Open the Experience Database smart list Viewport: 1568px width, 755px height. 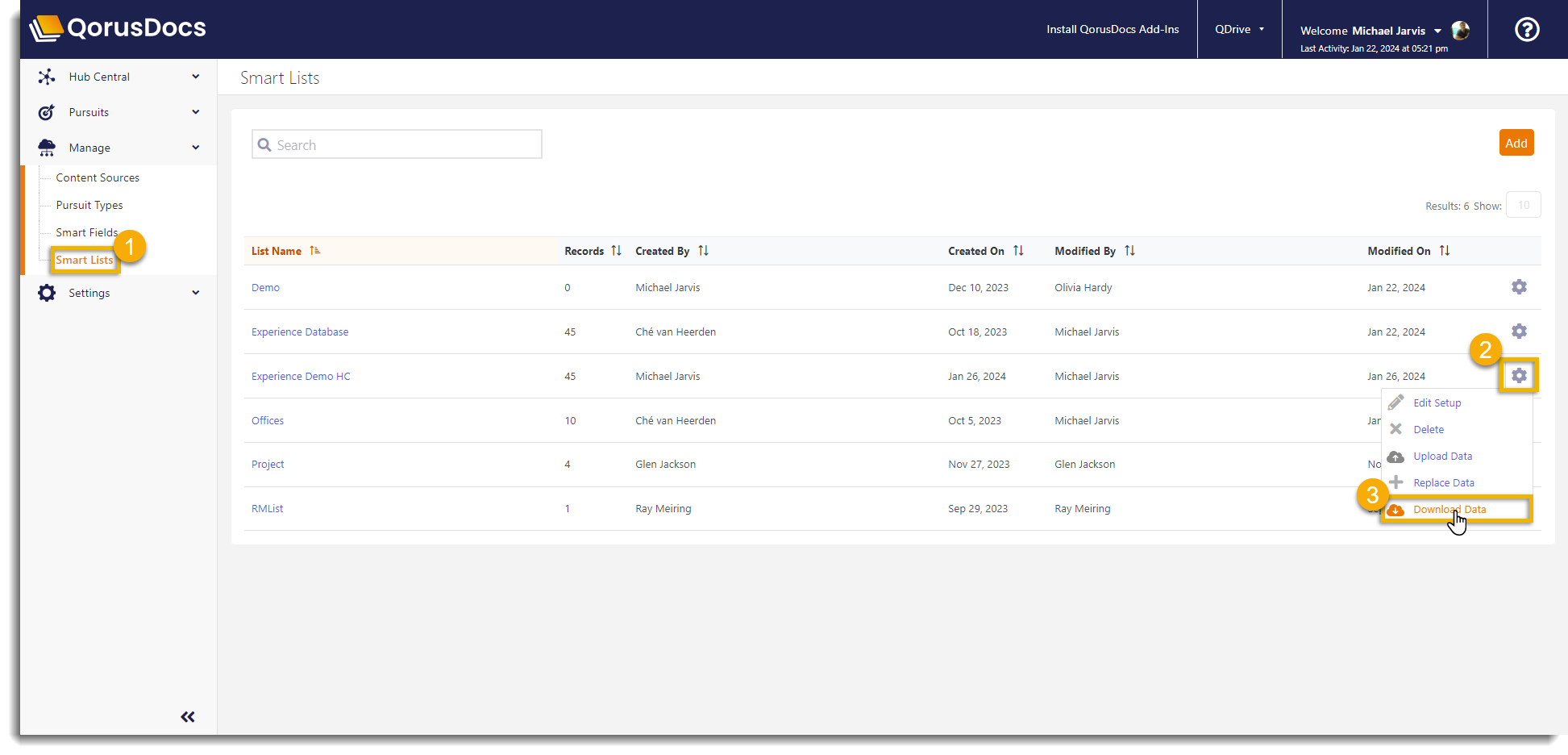point(300,332)
